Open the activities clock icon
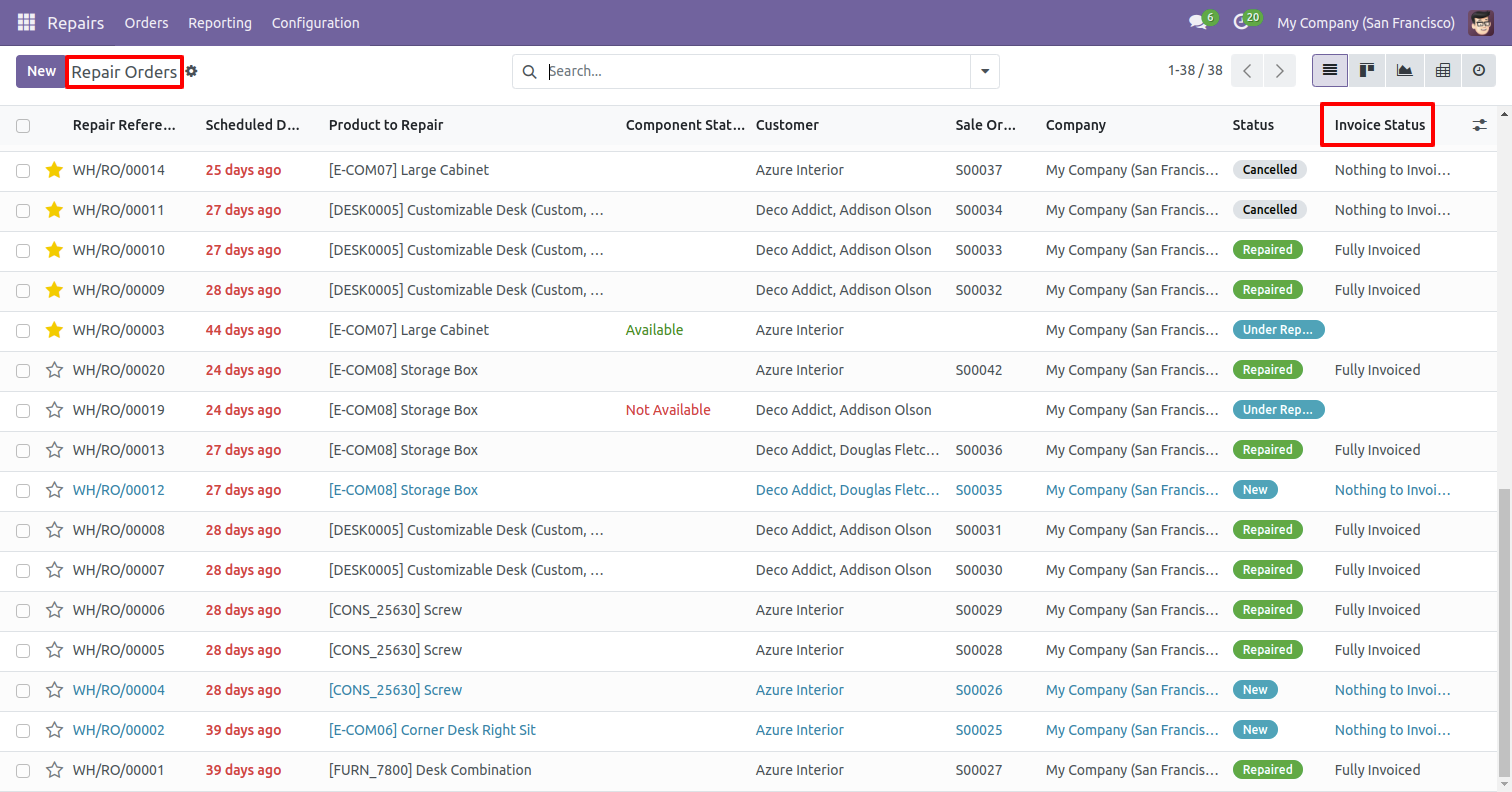This screenshot has width=1512, height=792. click(x=1241, y=22)
